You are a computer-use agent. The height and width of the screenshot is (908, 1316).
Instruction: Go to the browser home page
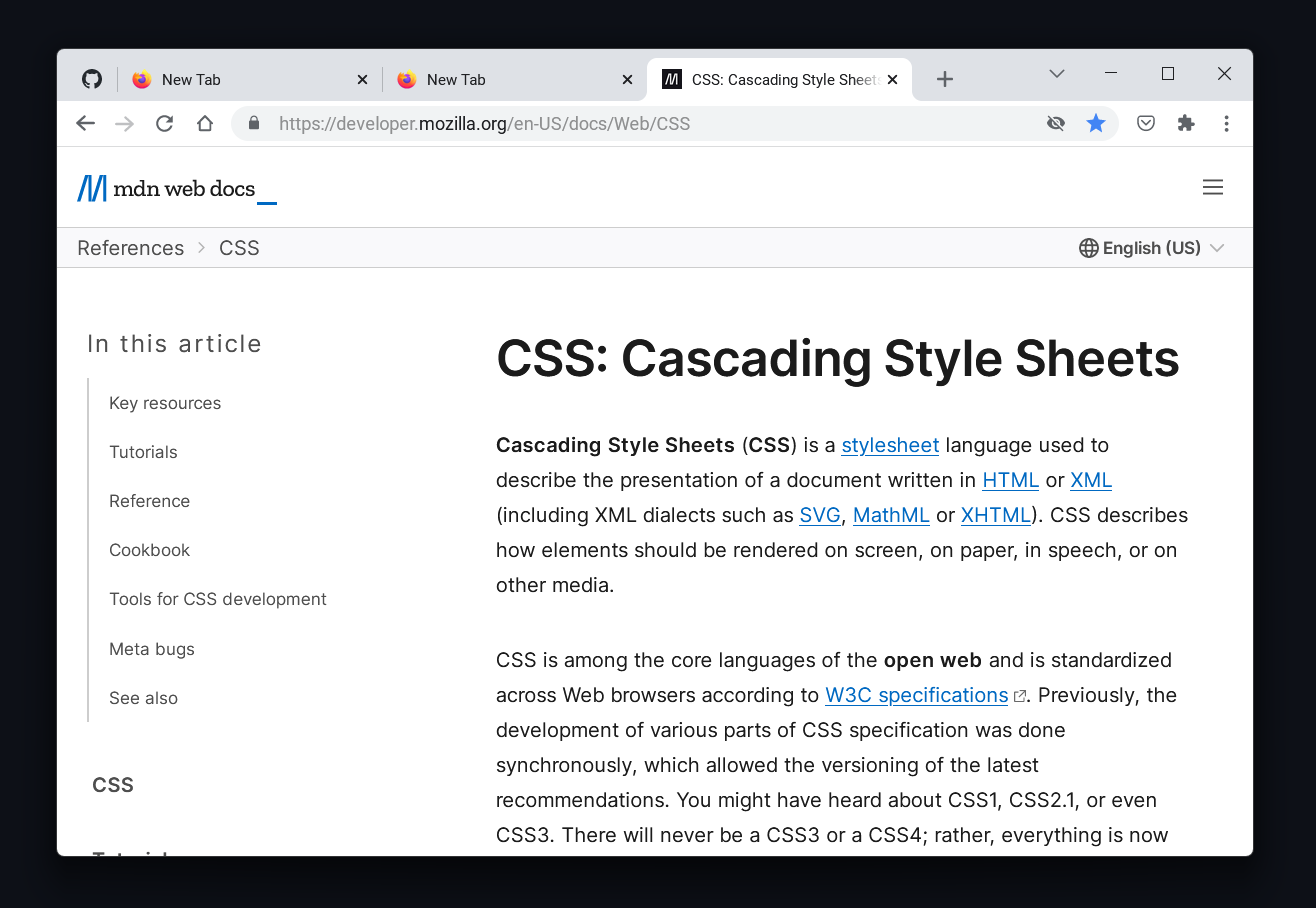[205, 124]
